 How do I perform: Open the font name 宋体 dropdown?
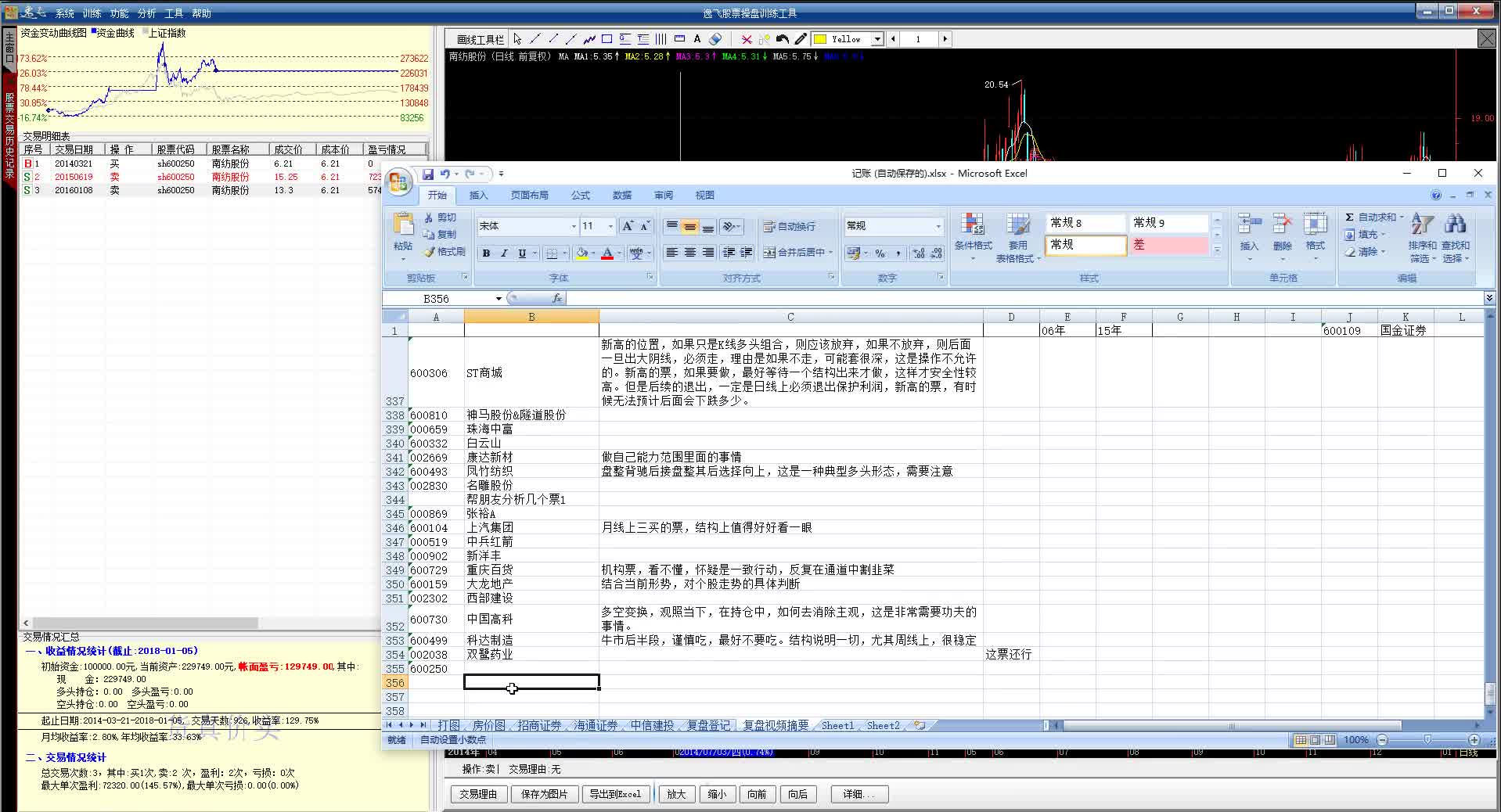[x=573, y=226]
